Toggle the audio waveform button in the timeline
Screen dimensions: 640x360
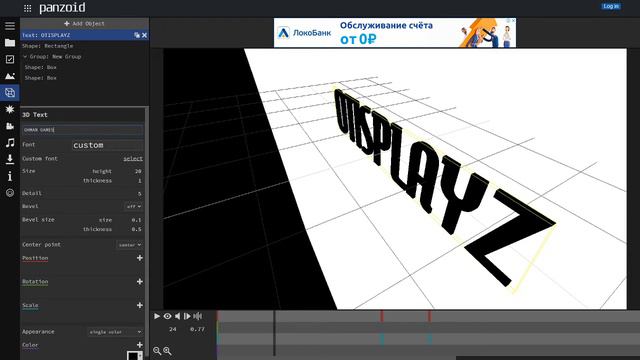pyautogui.click(x=198, y=316)
